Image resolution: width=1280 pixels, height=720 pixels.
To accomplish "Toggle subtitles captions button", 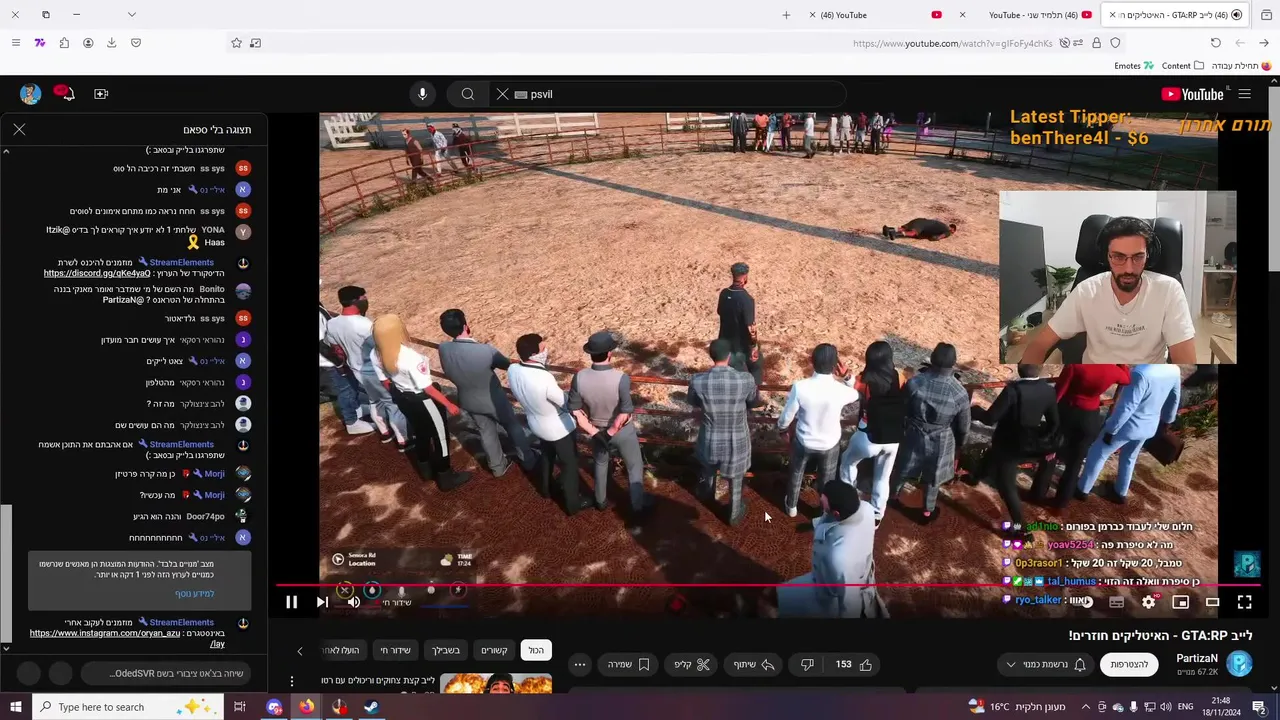I will coord(1116,602).
